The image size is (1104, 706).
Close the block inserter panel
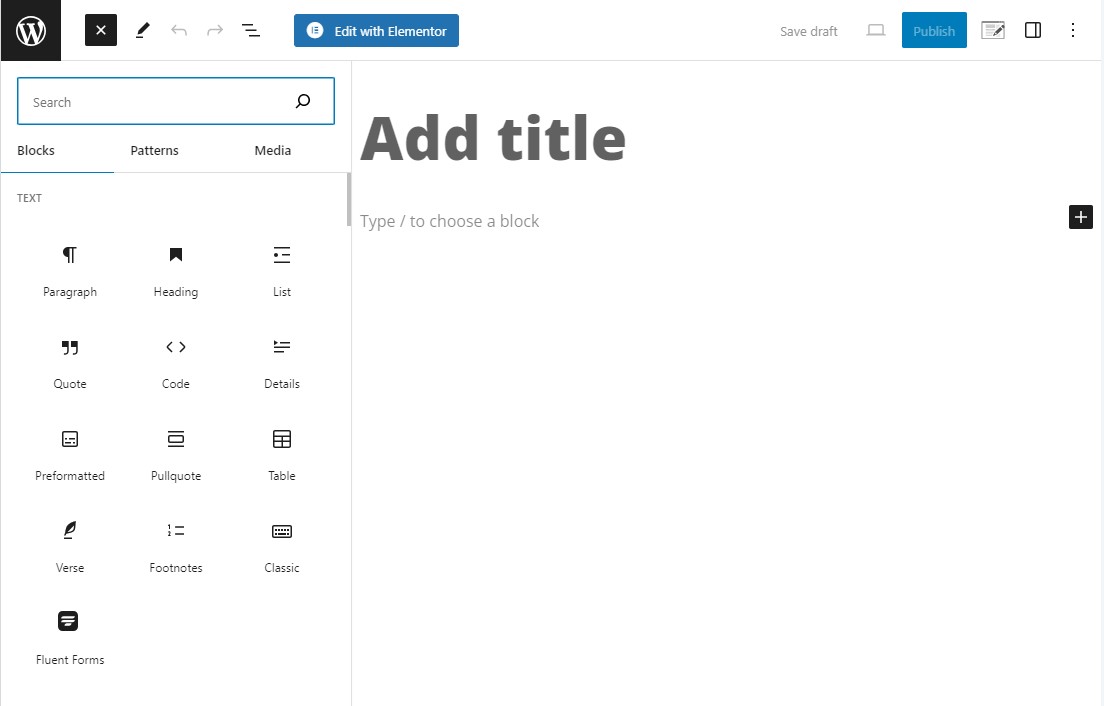point(101,30)
